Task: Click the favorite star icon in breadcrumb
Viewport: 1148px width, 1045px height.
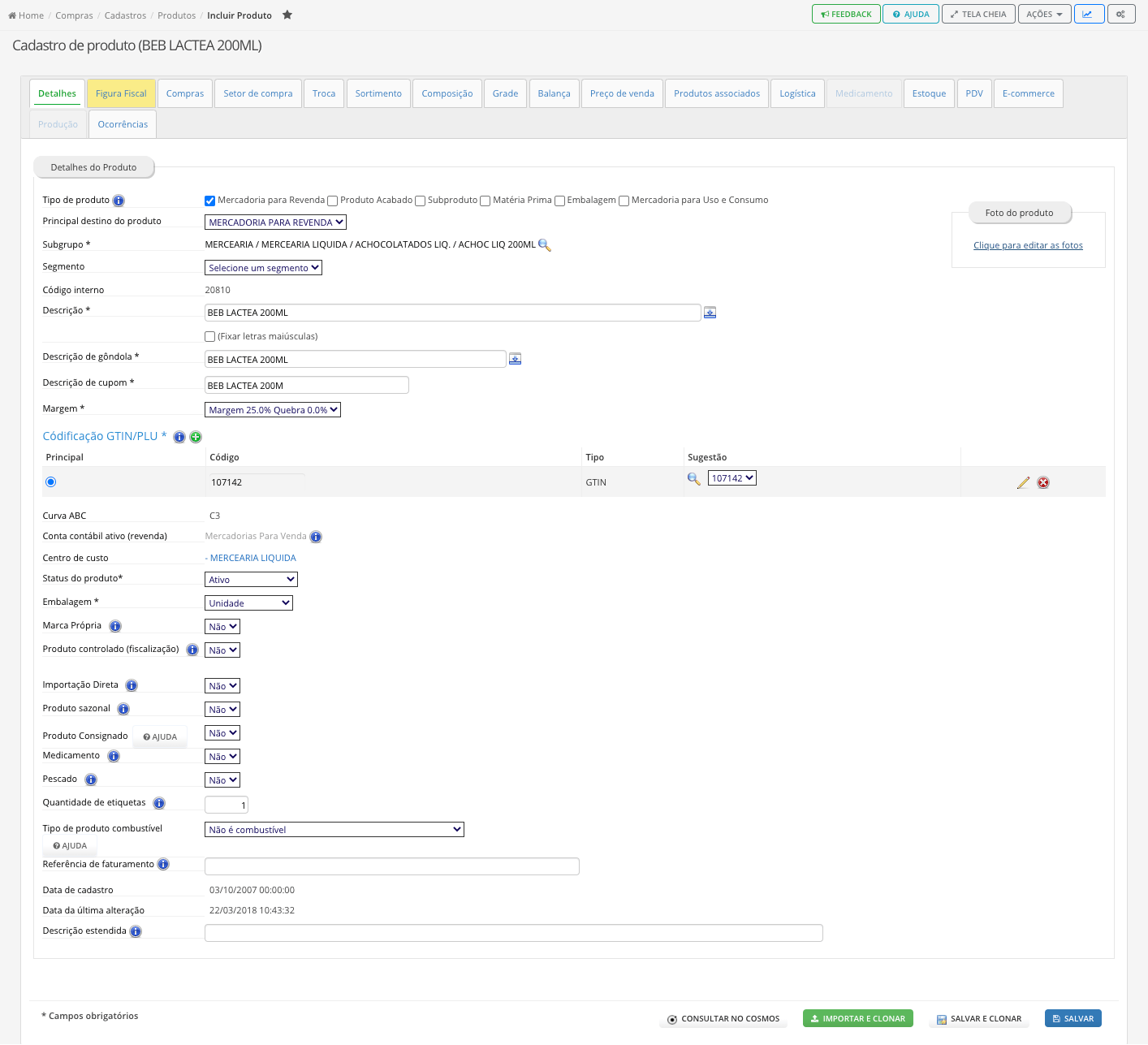Action: coord(287,15)
